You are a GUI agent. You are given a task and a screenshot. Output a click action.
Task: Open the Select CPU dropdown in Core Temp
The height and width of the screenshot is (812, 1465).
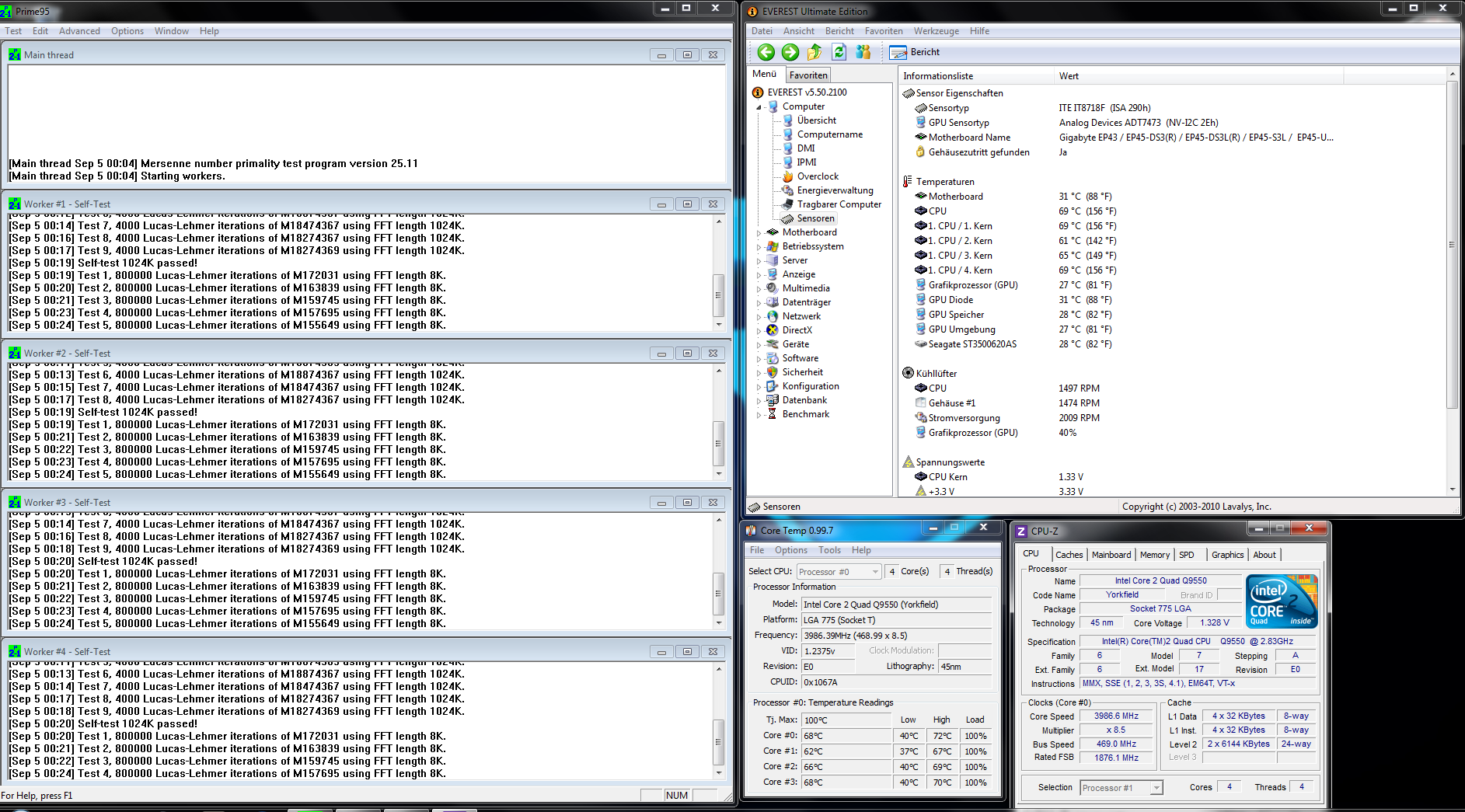coord(839,572)
